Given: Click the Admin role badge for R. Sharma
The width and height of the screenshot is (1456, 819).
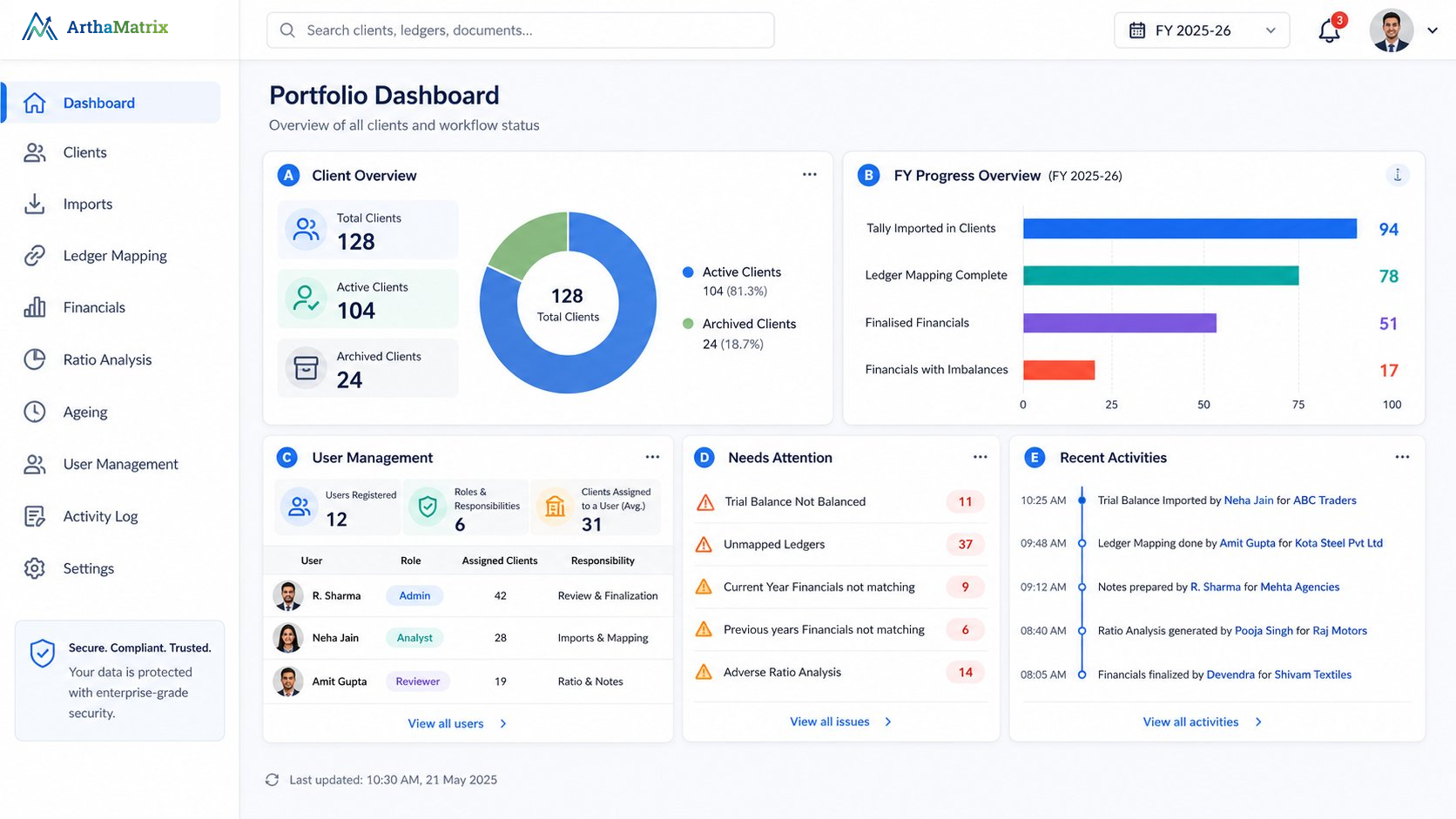Looking at the screenshot, I should point(415,596).
